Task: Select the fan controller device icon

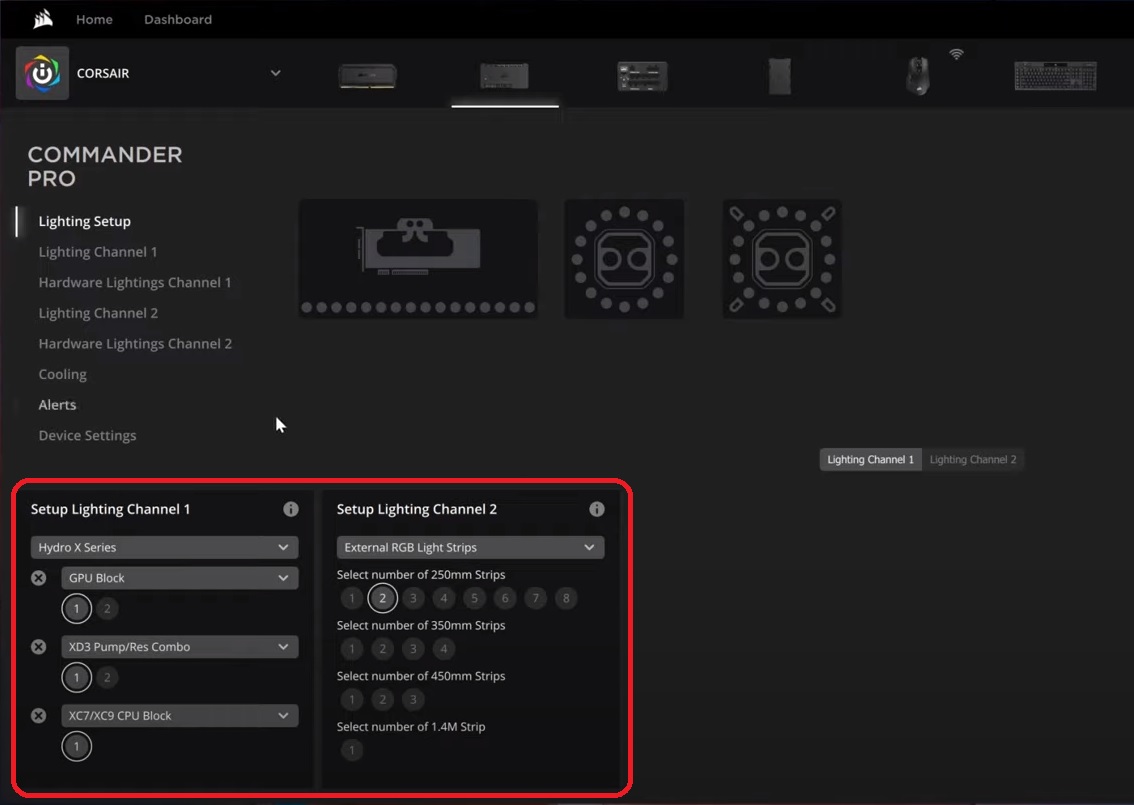Action: (x=641, y=75)
